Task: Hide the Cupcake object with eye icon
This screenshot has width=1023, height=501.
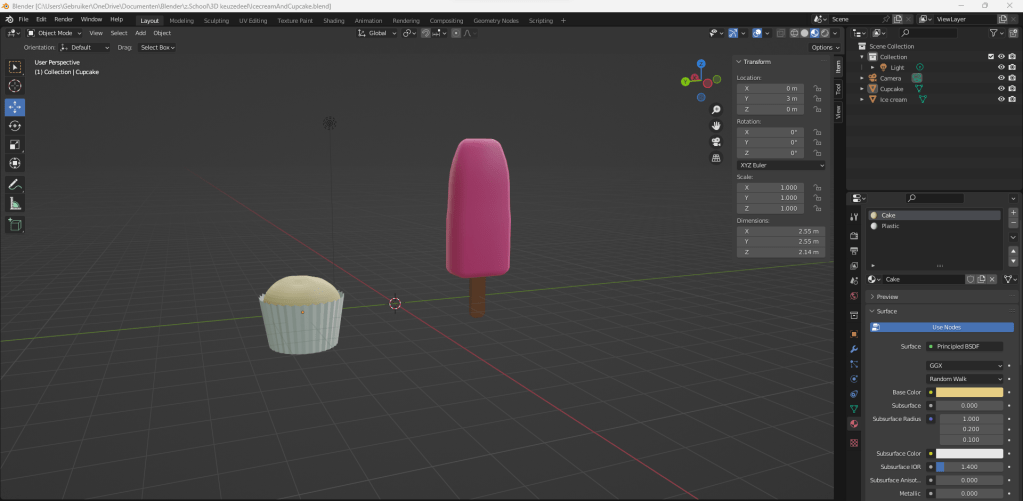Action: point(1000,89)
